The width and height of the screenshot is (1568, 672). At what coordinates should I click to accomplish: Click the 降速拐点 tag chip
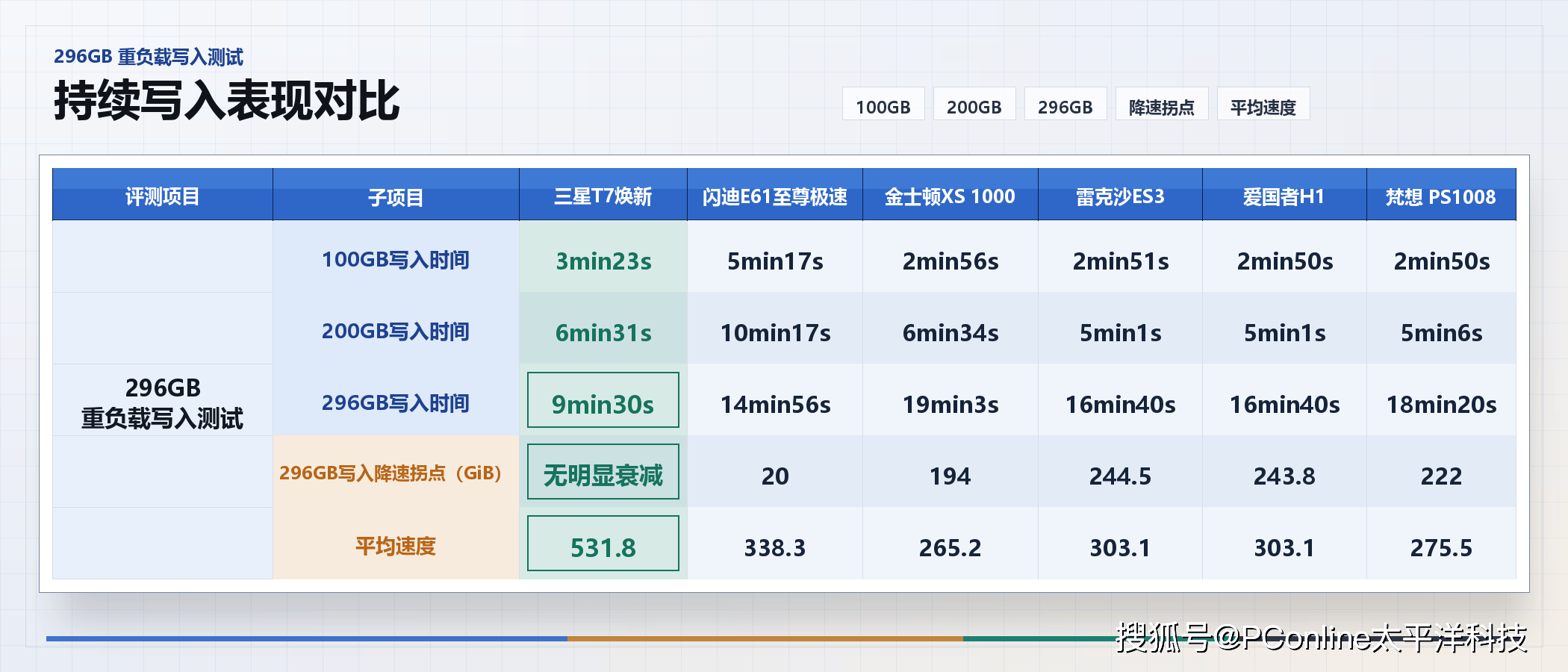point(1162,105)
